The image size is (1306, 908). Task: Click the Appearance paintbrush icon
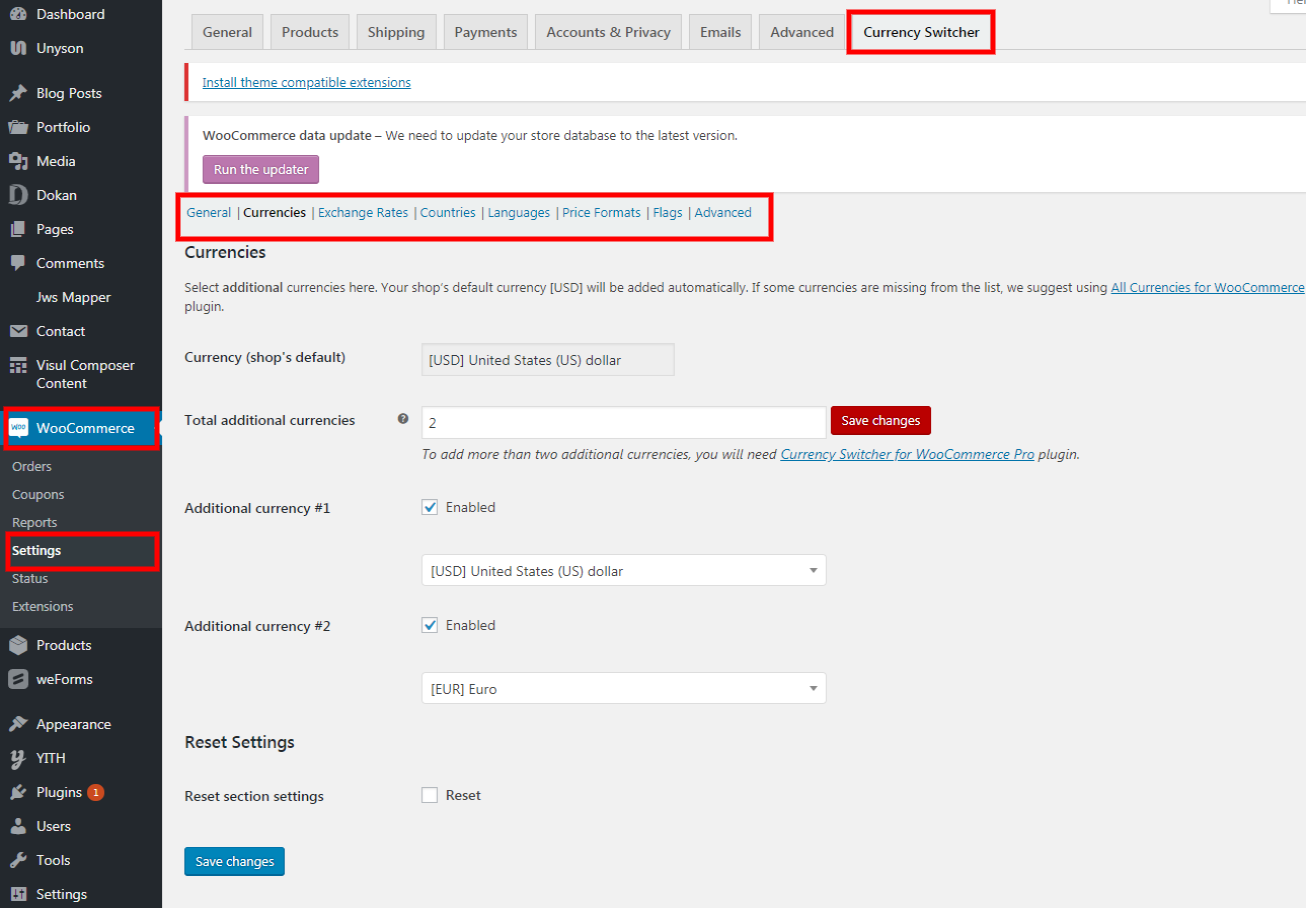[x=18, y=724]
